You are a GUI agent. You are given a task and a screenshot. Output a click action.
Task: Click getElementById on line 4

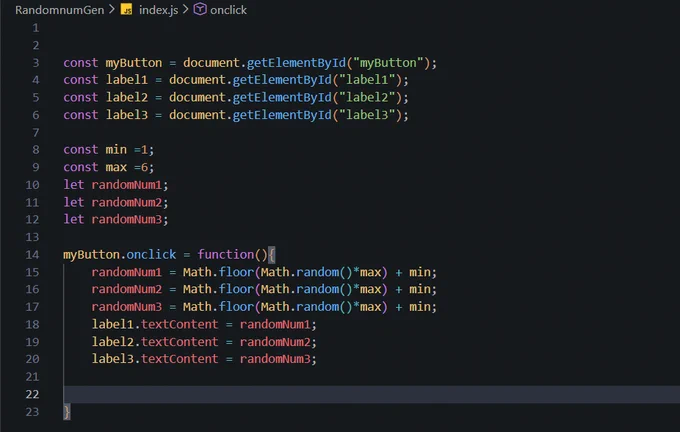(282, 80)
